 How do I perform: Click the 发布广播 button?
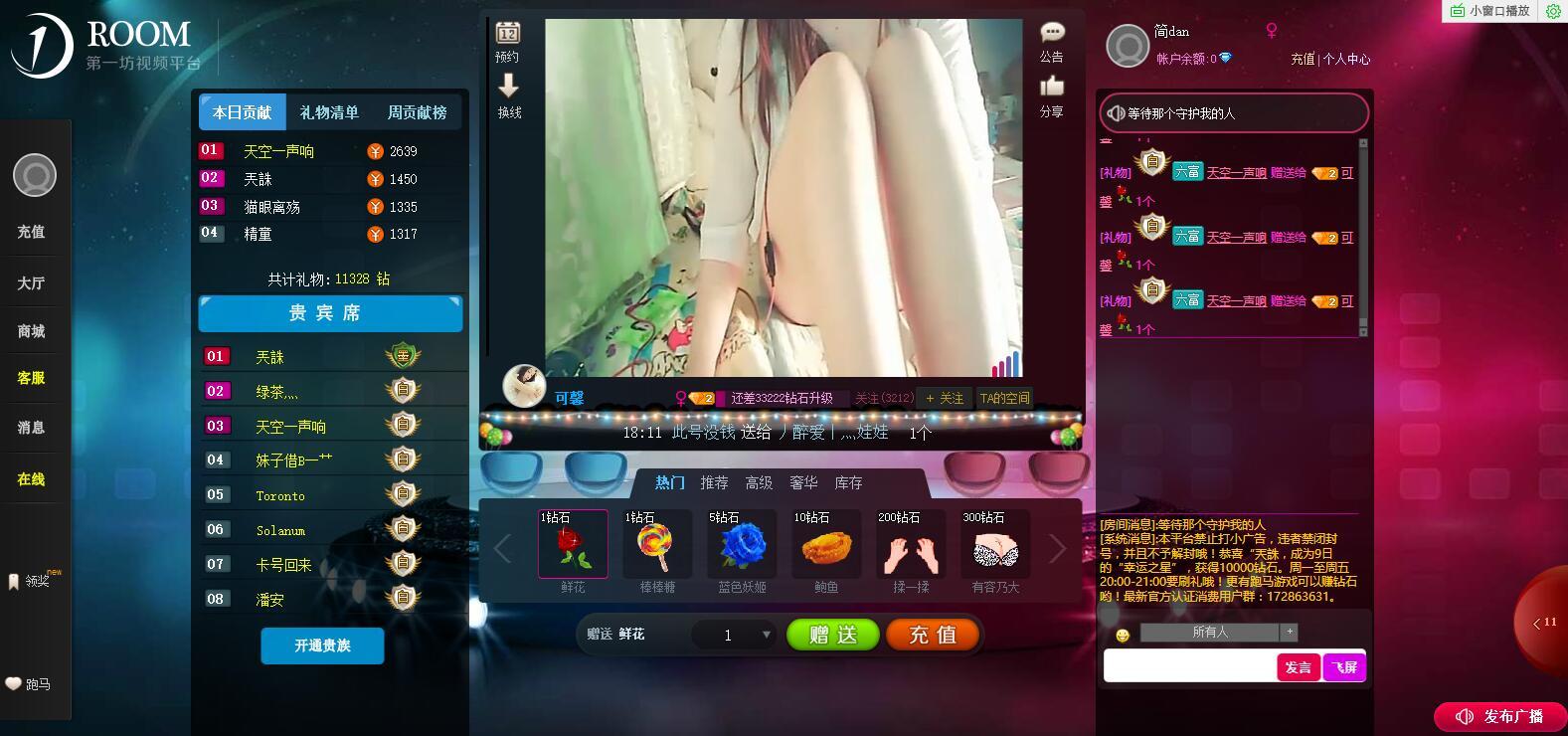pyautogui.click(x=1501, y=716)
